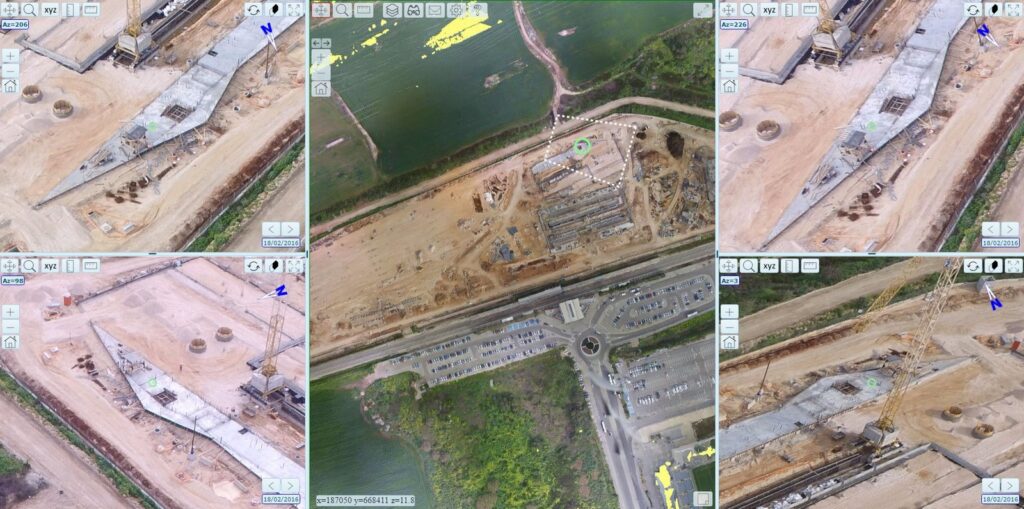Open the layers stack tool in center map

(x=391, y=10)
